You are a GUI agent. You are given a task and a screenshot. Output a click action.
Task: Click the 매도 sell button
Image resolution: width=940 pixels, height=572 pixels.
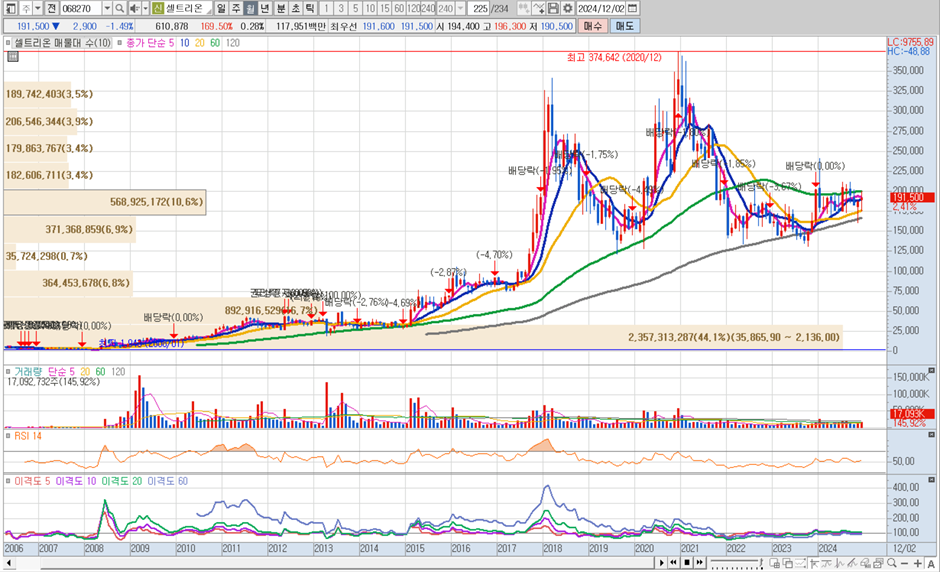click(625, 24)
